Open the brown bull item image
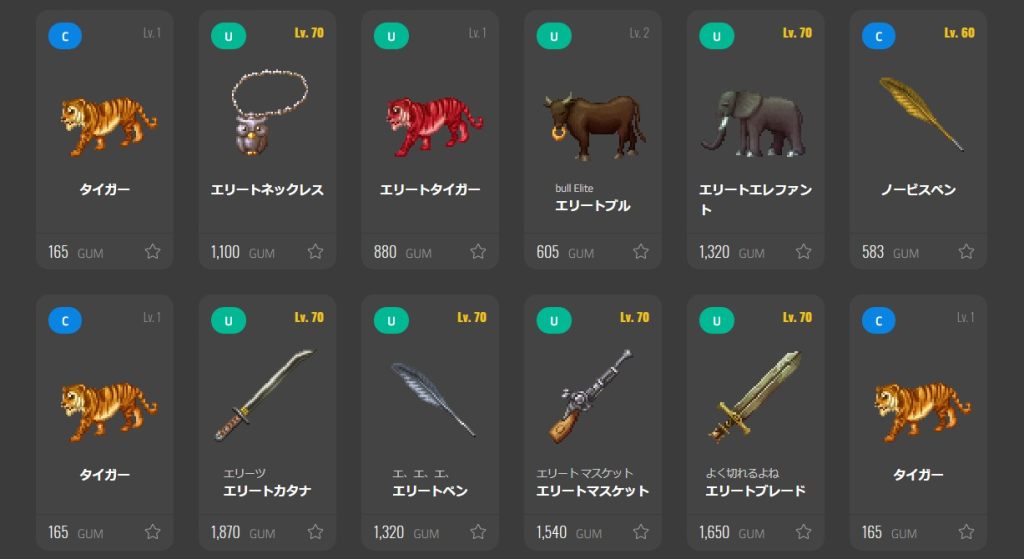1024x559 pixels. [594, 126]
